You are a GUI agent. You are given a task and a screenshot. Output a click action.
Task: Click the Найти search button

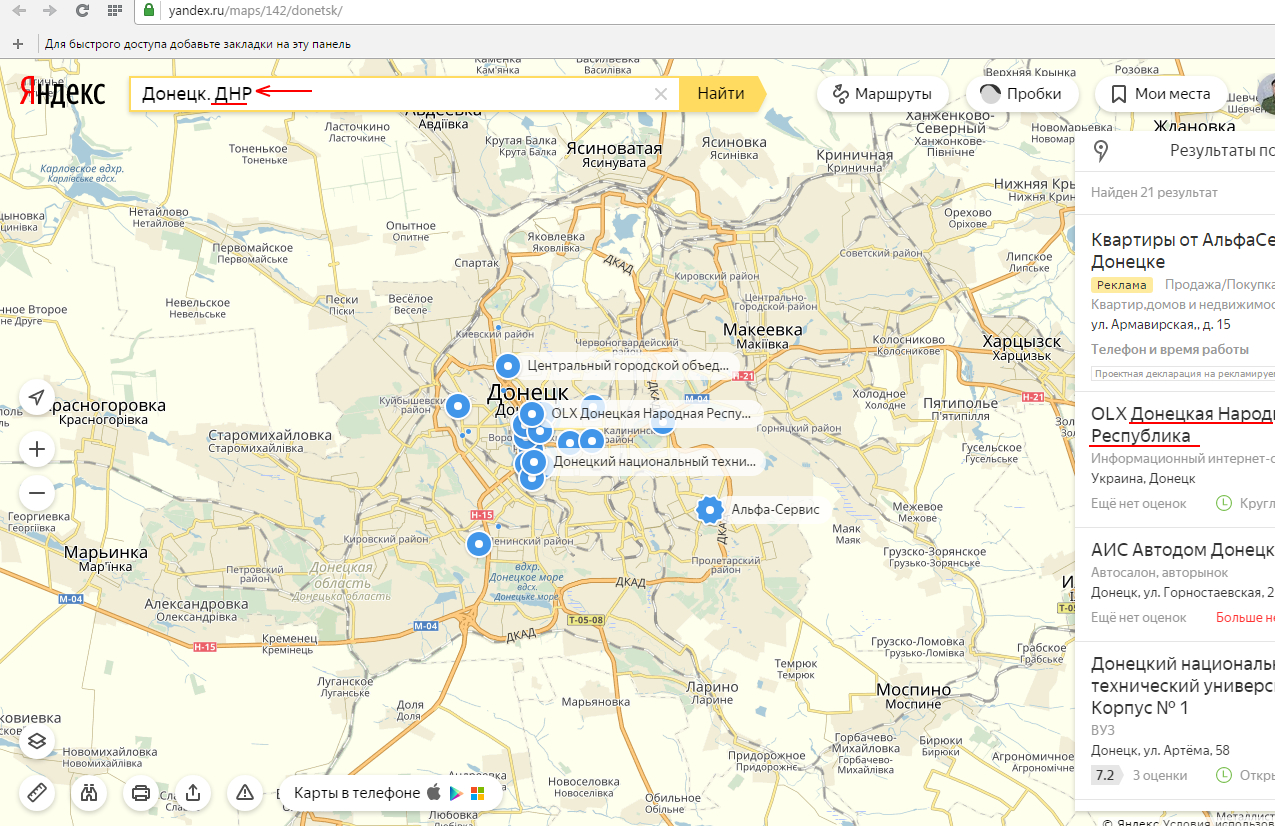pyautogui.click(x=722, y=94)
